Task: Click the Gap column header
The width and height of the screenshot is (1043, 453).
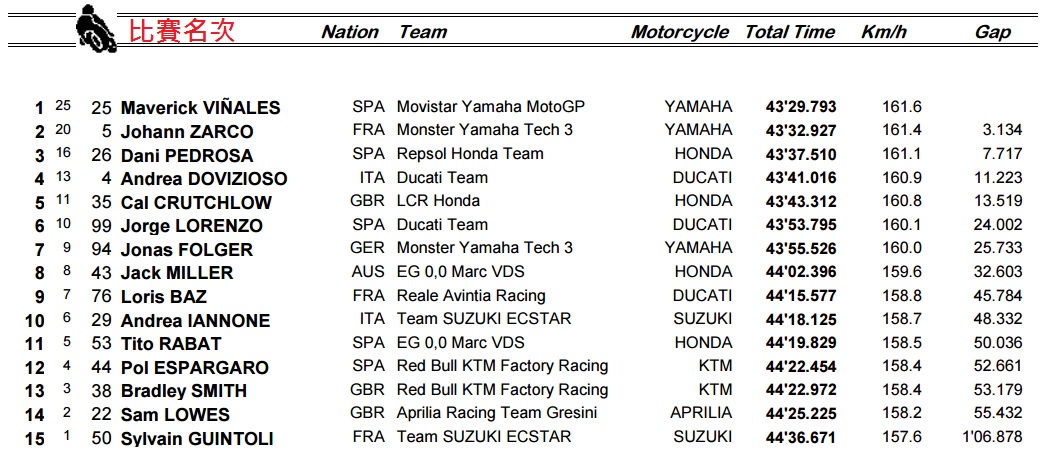Action: pos(992,32)
